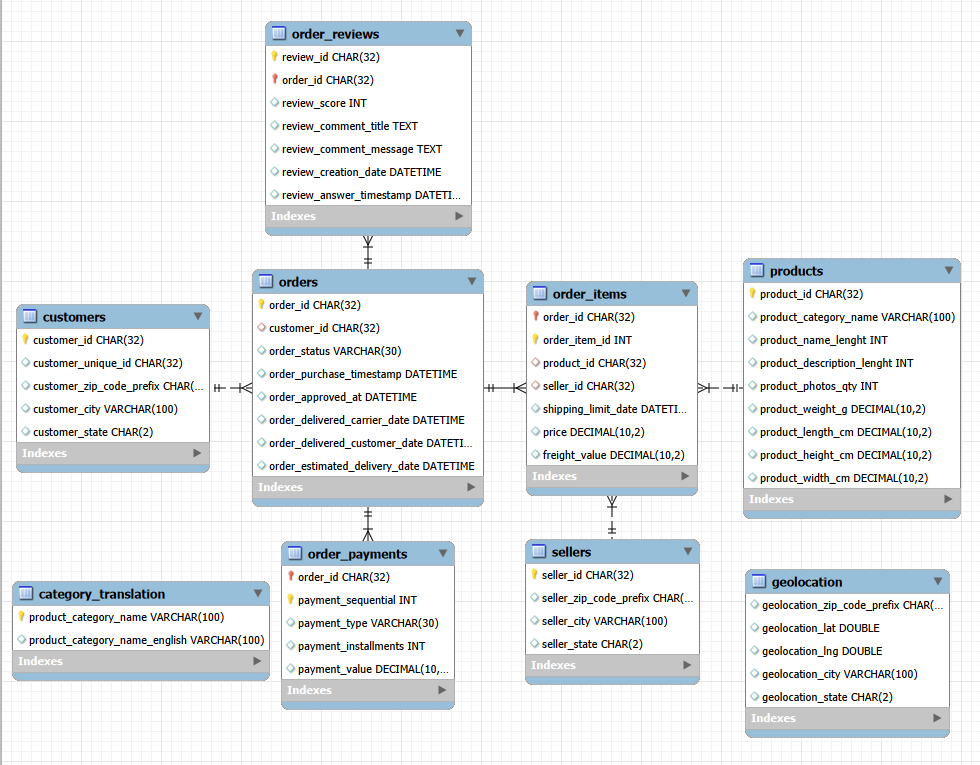Click the customer_id key icon in customers

25,339
